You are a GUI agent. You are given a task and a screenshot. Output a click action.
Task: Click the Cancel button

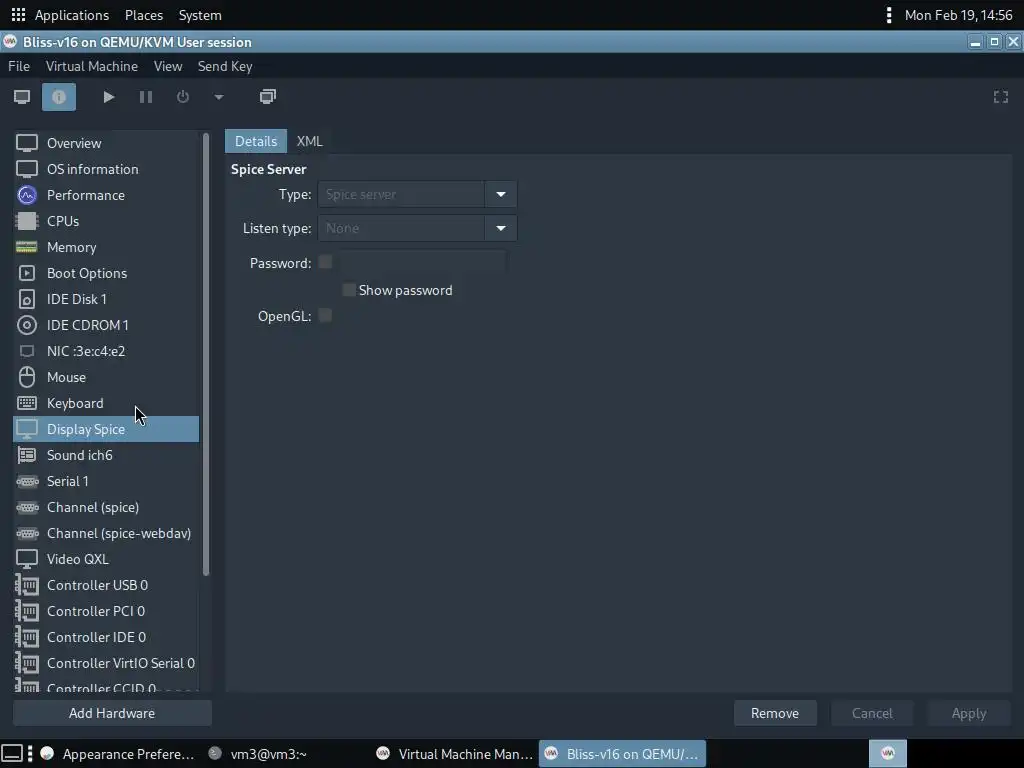pyautogui.click(x=872, y=713)
